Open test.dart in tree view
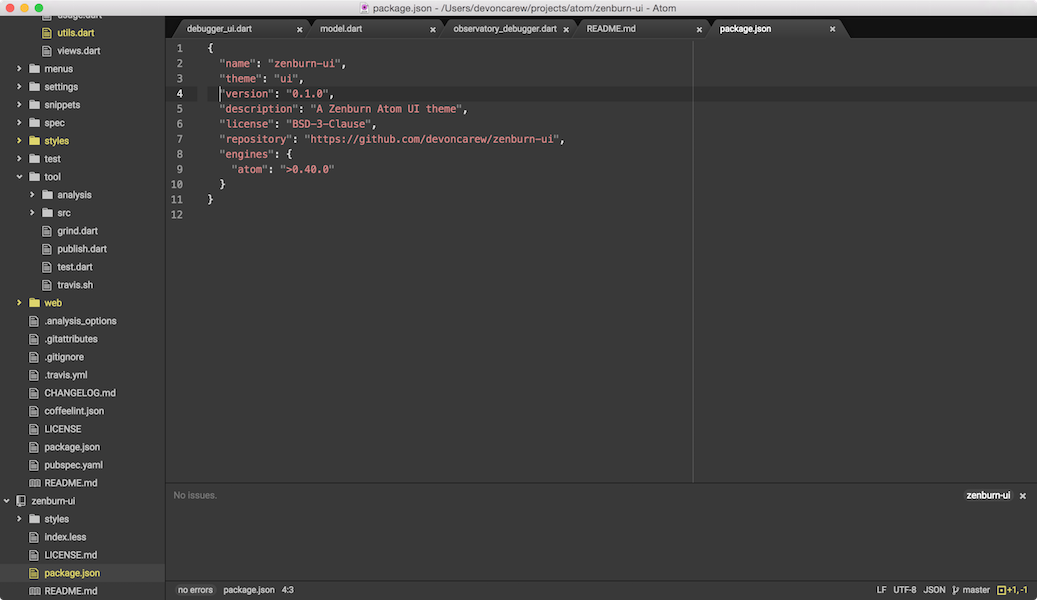This screenshot has width=1037, height=600. [75, 267]
